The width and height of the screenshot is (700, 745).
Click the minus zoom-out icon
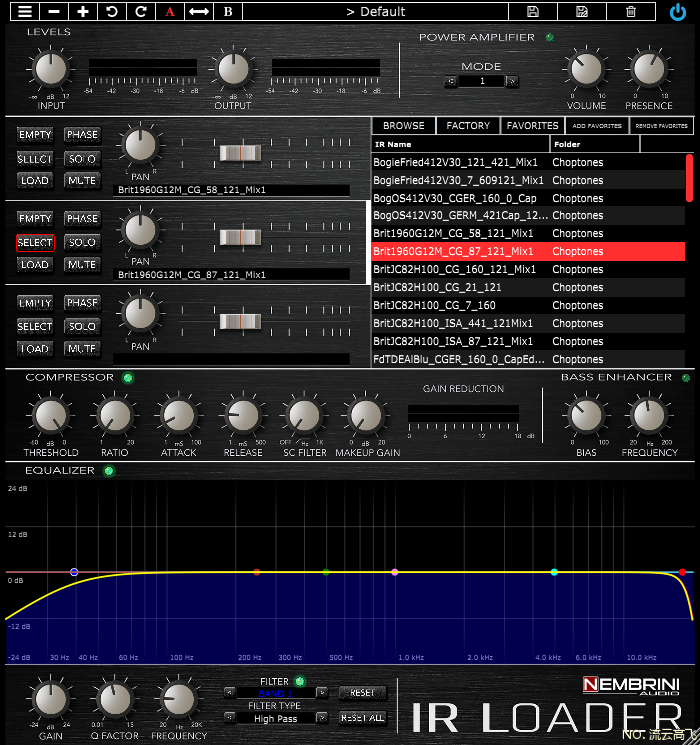(x=54, y=11)
